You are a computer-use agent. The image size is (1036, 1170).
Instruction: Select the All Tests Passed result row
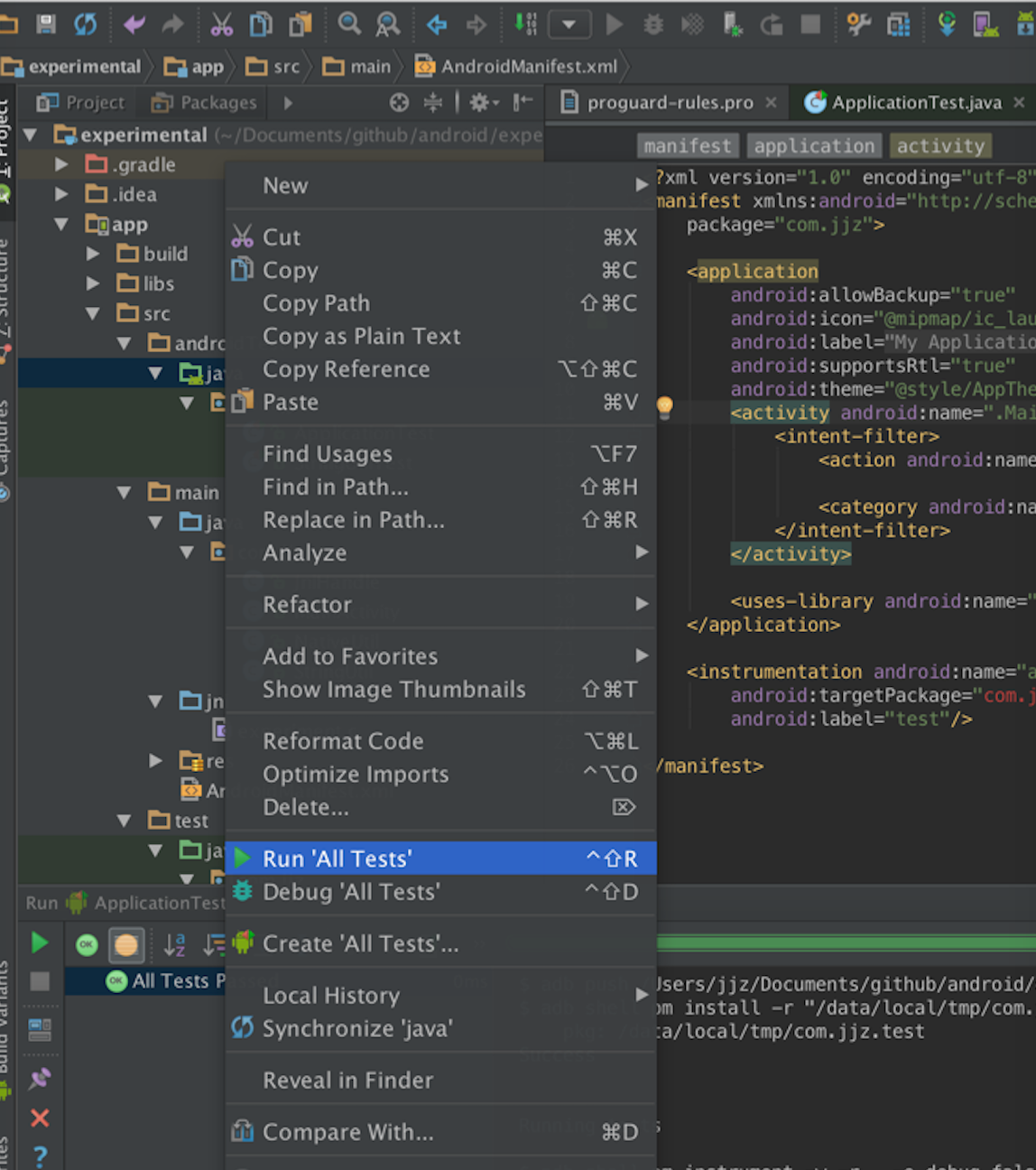point(170,981)
